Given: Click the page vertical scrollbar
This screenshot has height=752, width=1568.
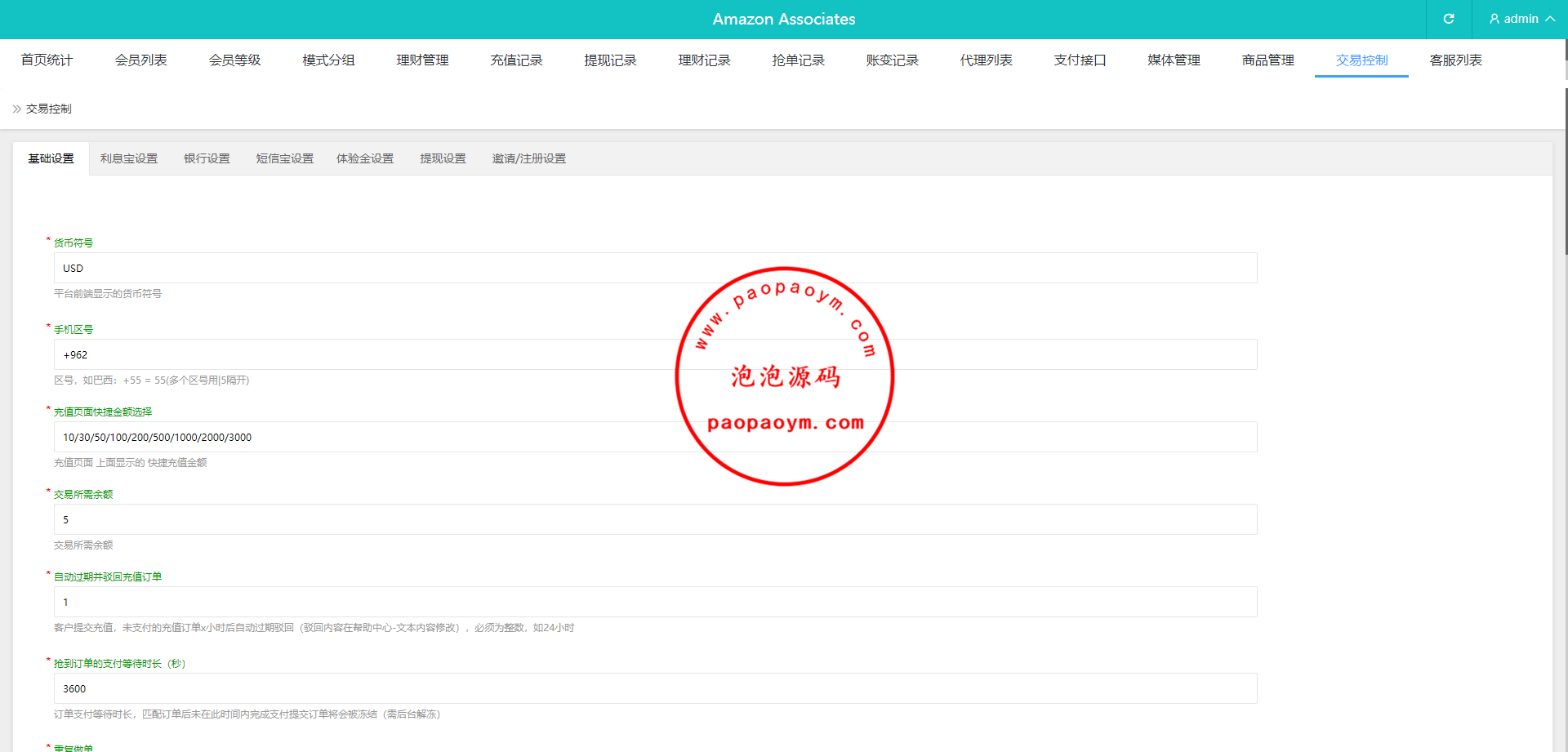Looking at the screenshot, I should tap(1565, 163).
